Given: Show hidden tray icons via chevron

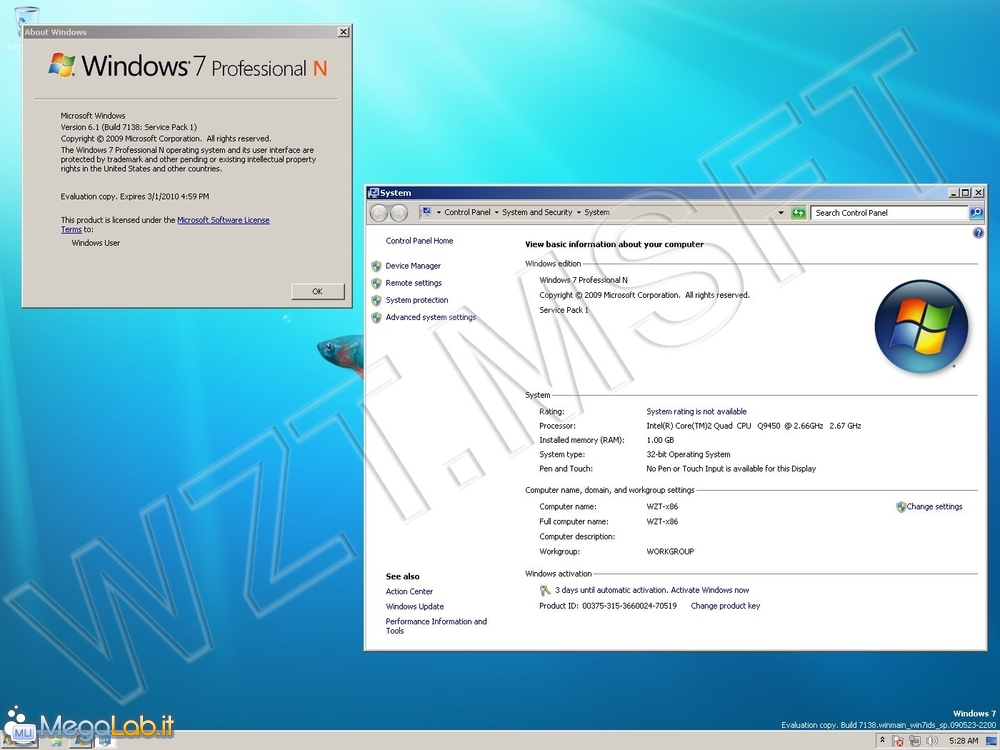Looking at the screenshot, I should (x=882, y=740).
